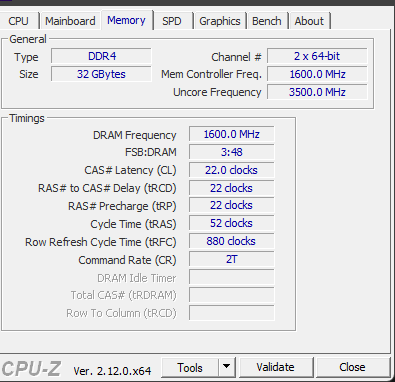Select the DRAM Frequency 1600.0 MHz value
Image resolution: width=395 pixels, height=382 pixels.
click(x=232, y=134)
